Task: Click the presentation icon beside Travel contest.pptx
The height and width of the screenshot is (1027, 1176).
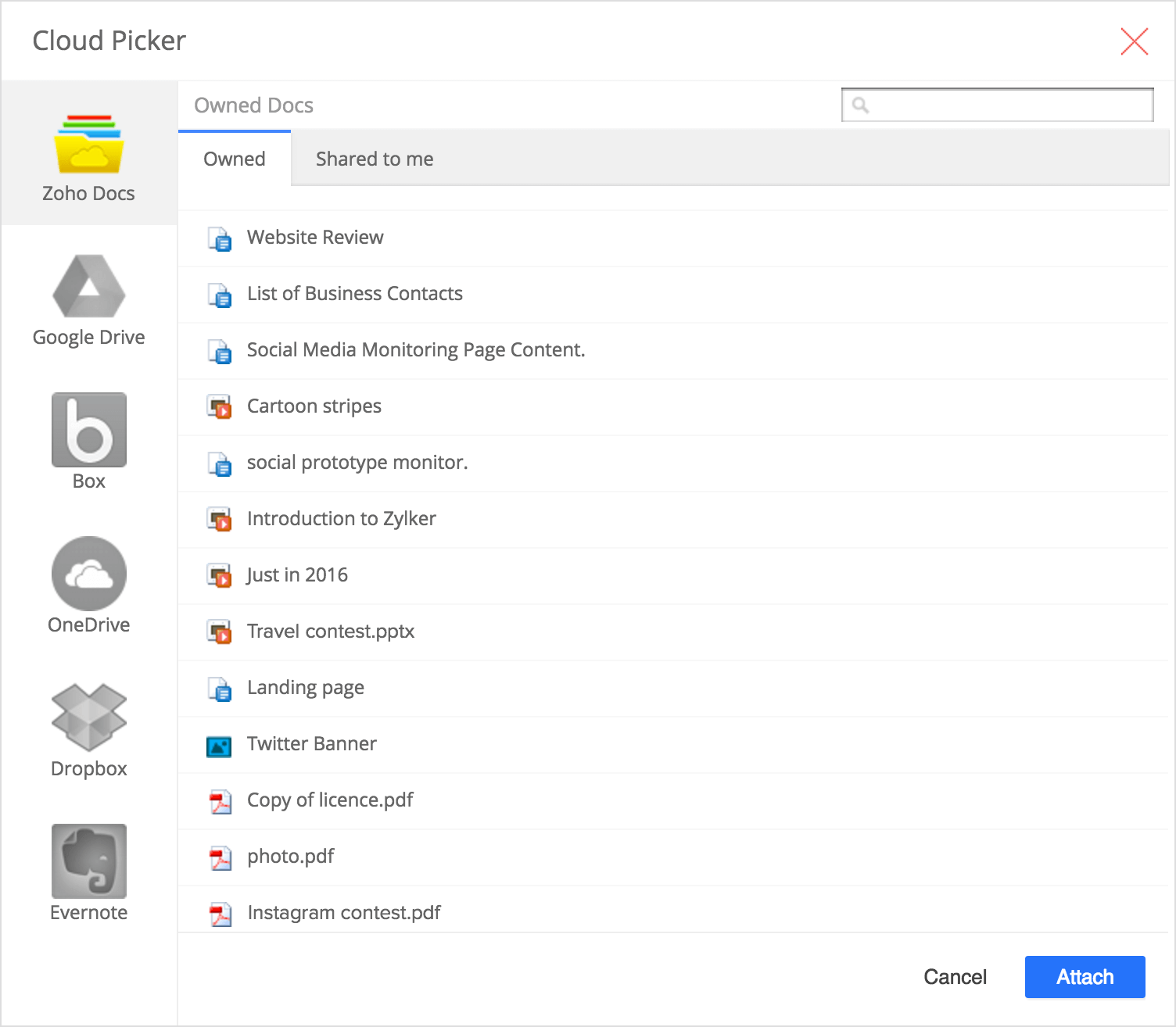Action: click(x=220, y=632)
